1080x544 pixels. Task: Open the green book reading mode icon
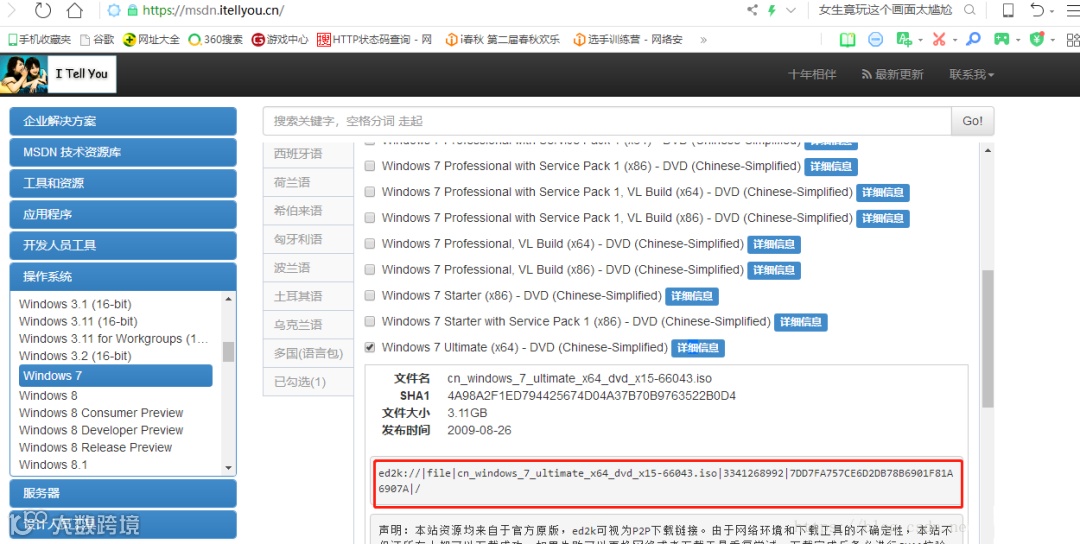[848, 40]
